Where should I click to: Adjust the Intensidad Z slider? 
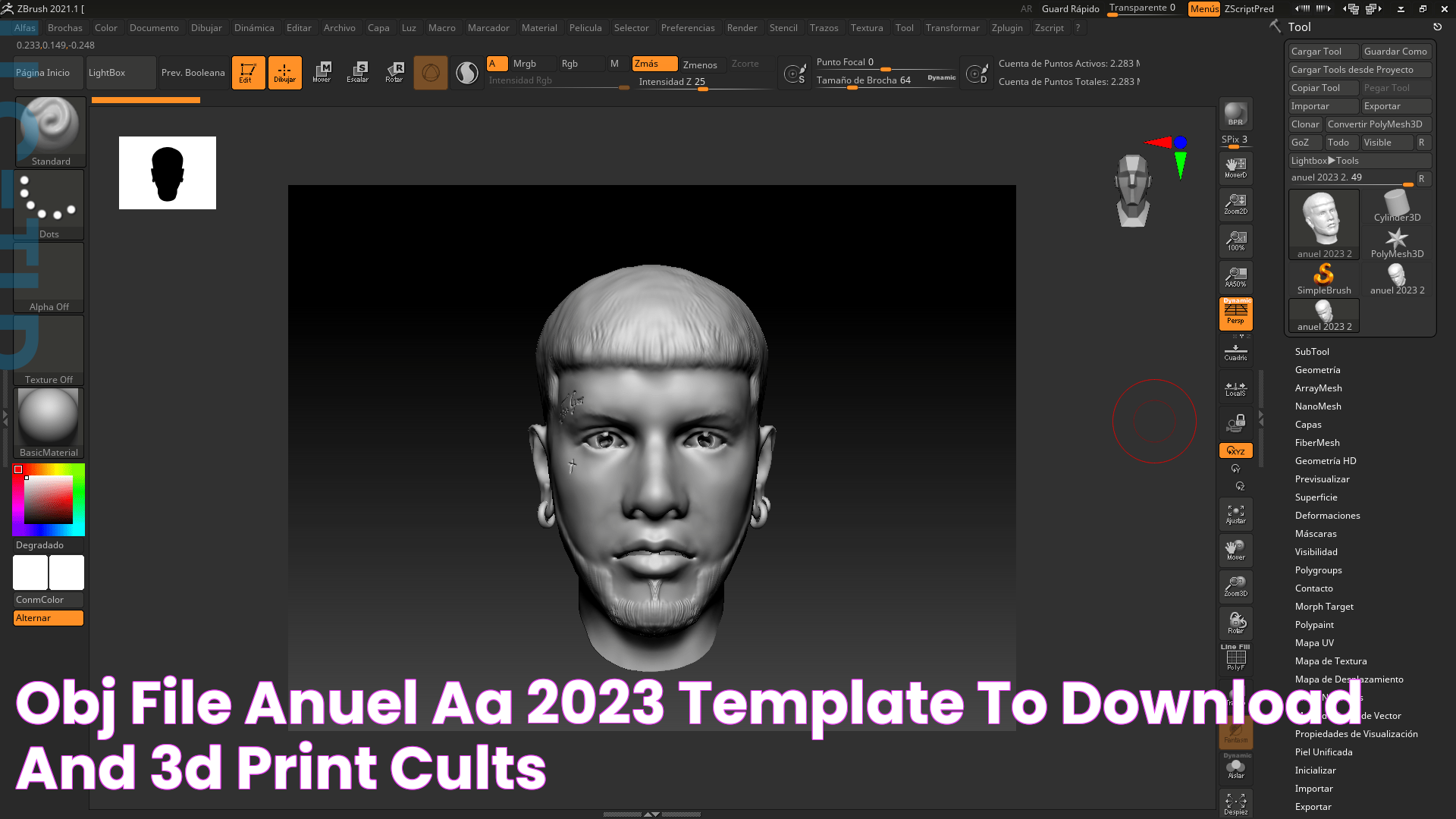(702, 82)
